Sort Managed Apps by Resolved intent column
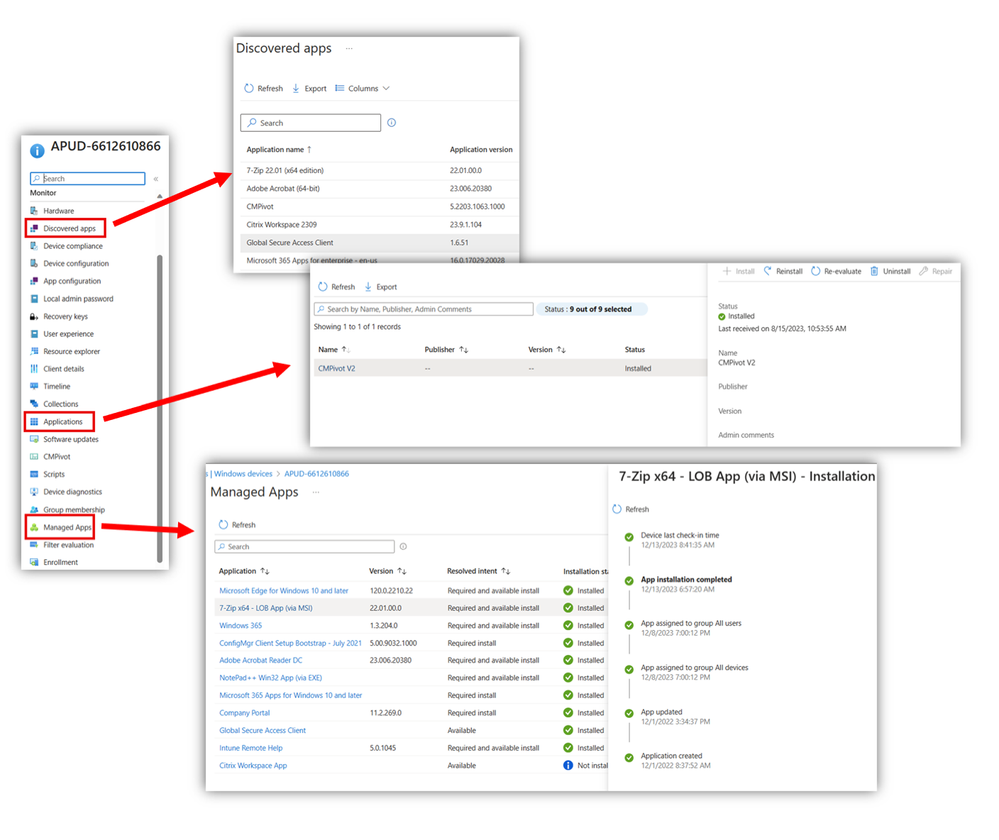 (x=478, y=571)
